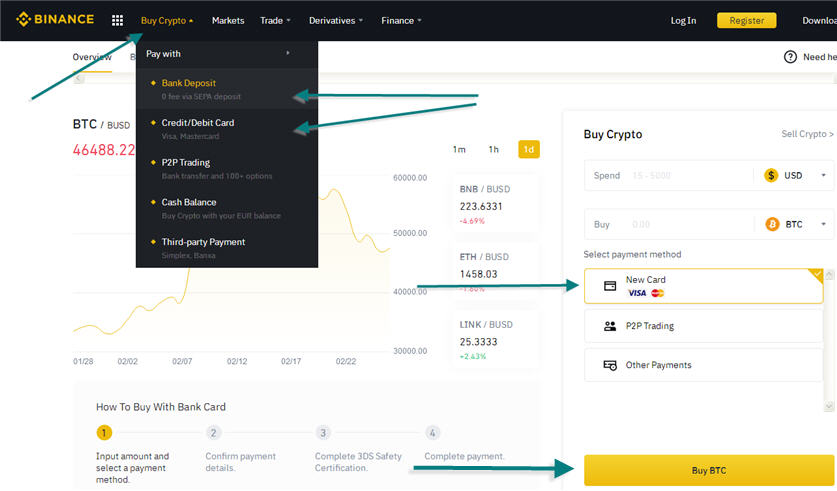This screenshot has width=837, height=491.
Task: Open the apps grid menu icon
Action: (117, 20)
